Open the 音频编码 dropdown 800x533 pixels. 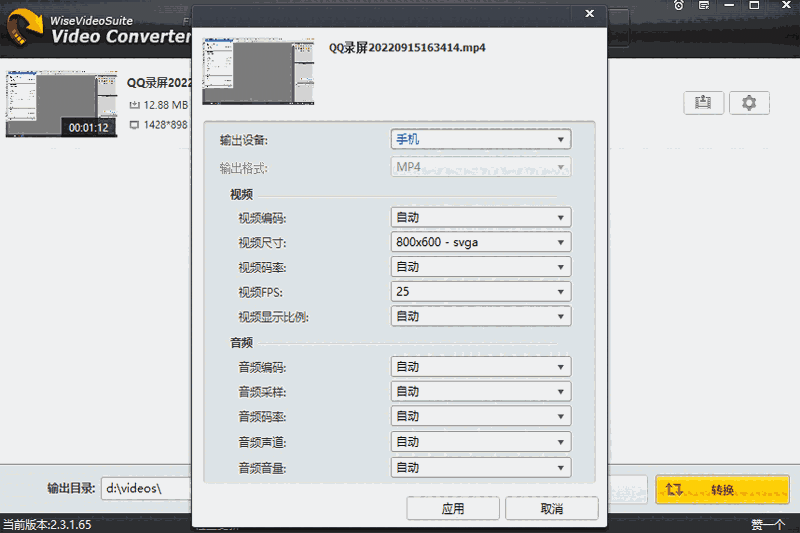pos(481,367)
